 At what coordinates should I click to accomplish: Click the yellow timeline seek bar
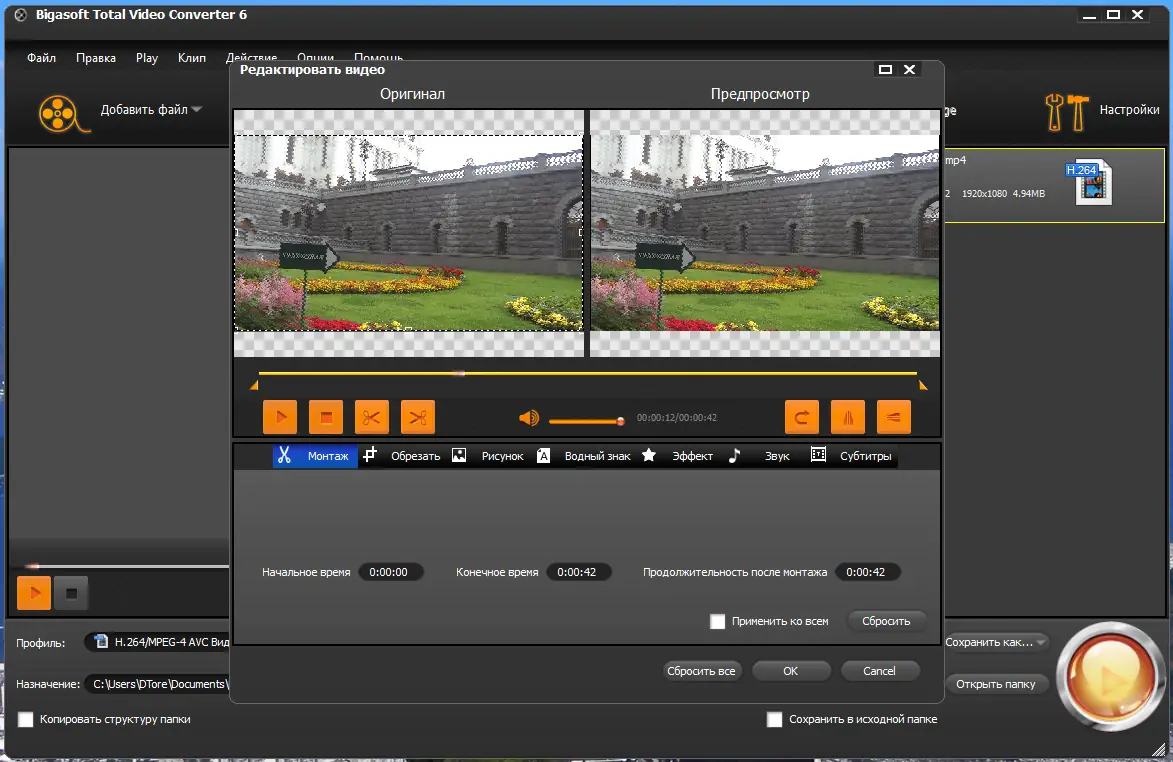click(587, 373)
